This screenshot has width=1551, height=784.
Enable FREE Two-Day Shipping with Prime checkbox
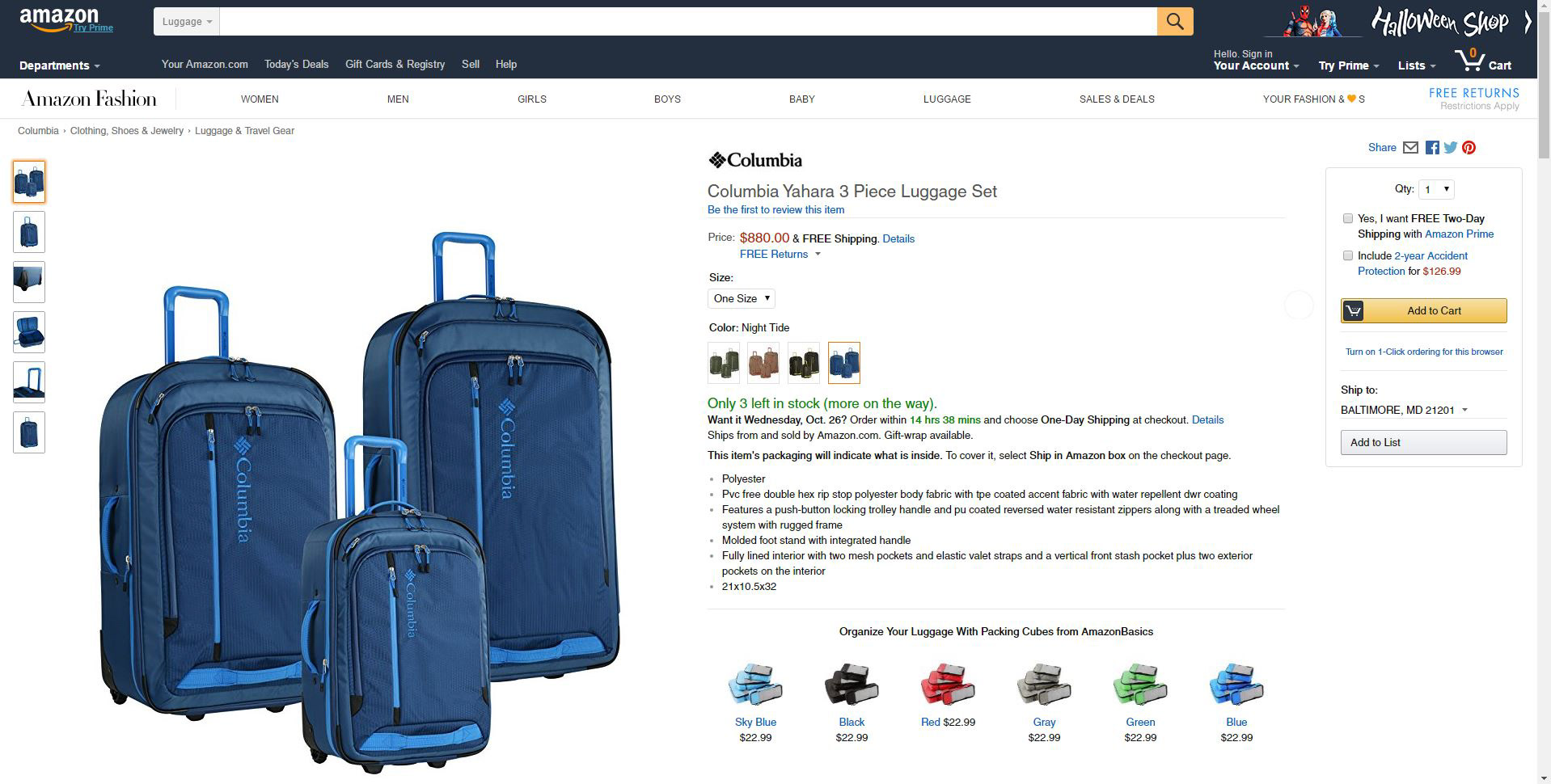tap(1347, 218)
